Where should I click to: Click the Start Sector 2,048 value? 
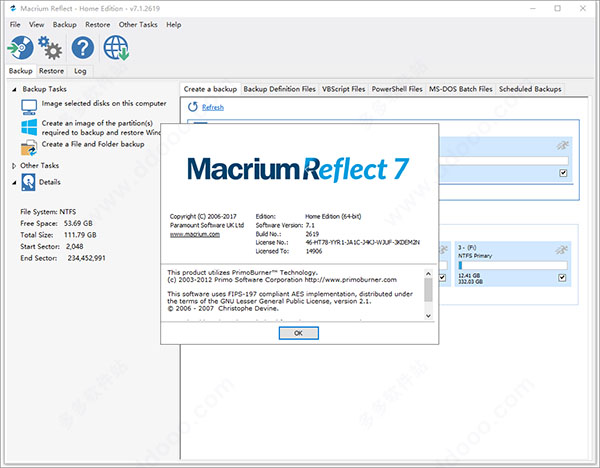[x=74, y=246]
